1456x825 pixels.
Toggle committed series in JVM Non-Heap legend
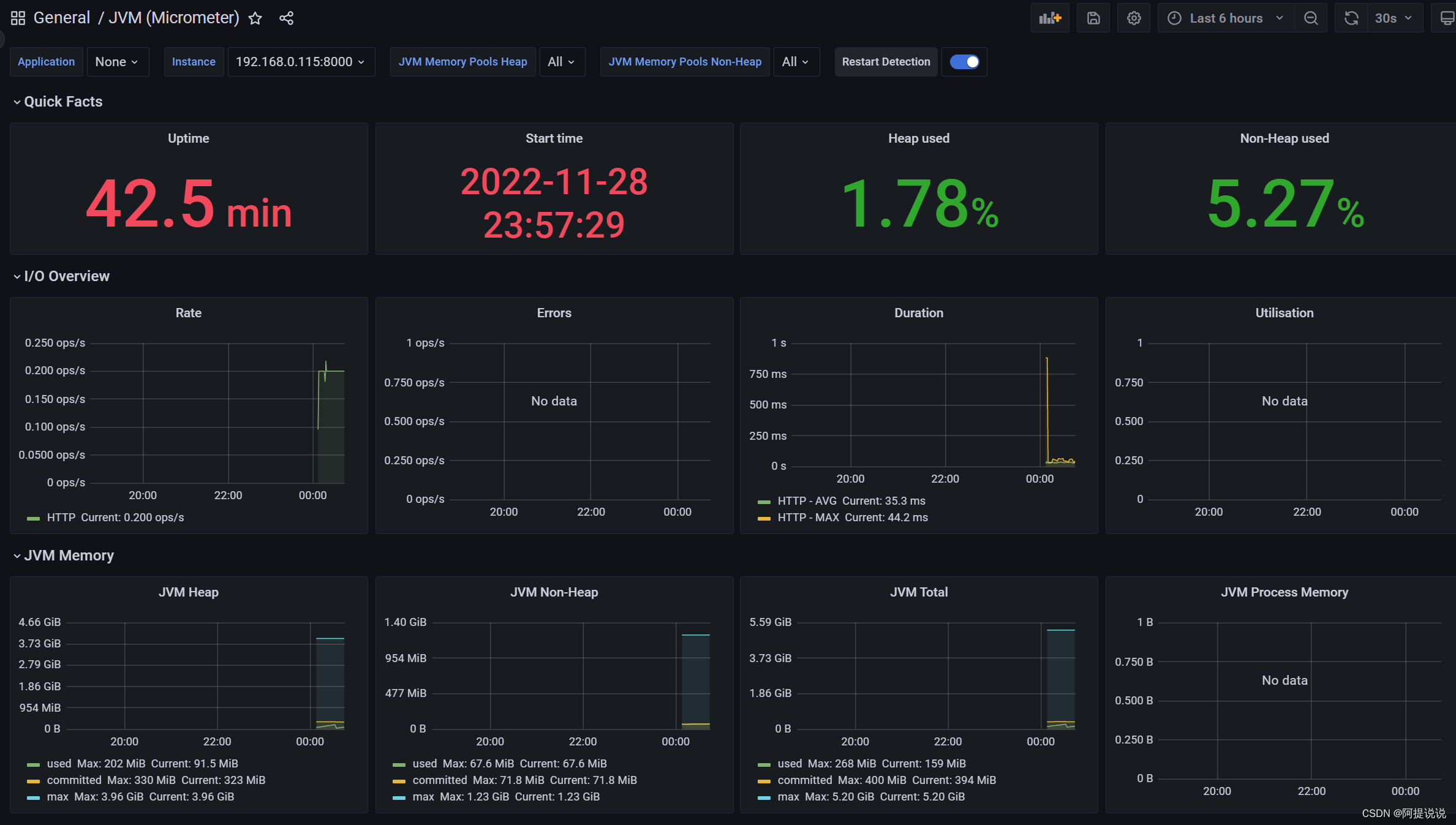[440, 780]
